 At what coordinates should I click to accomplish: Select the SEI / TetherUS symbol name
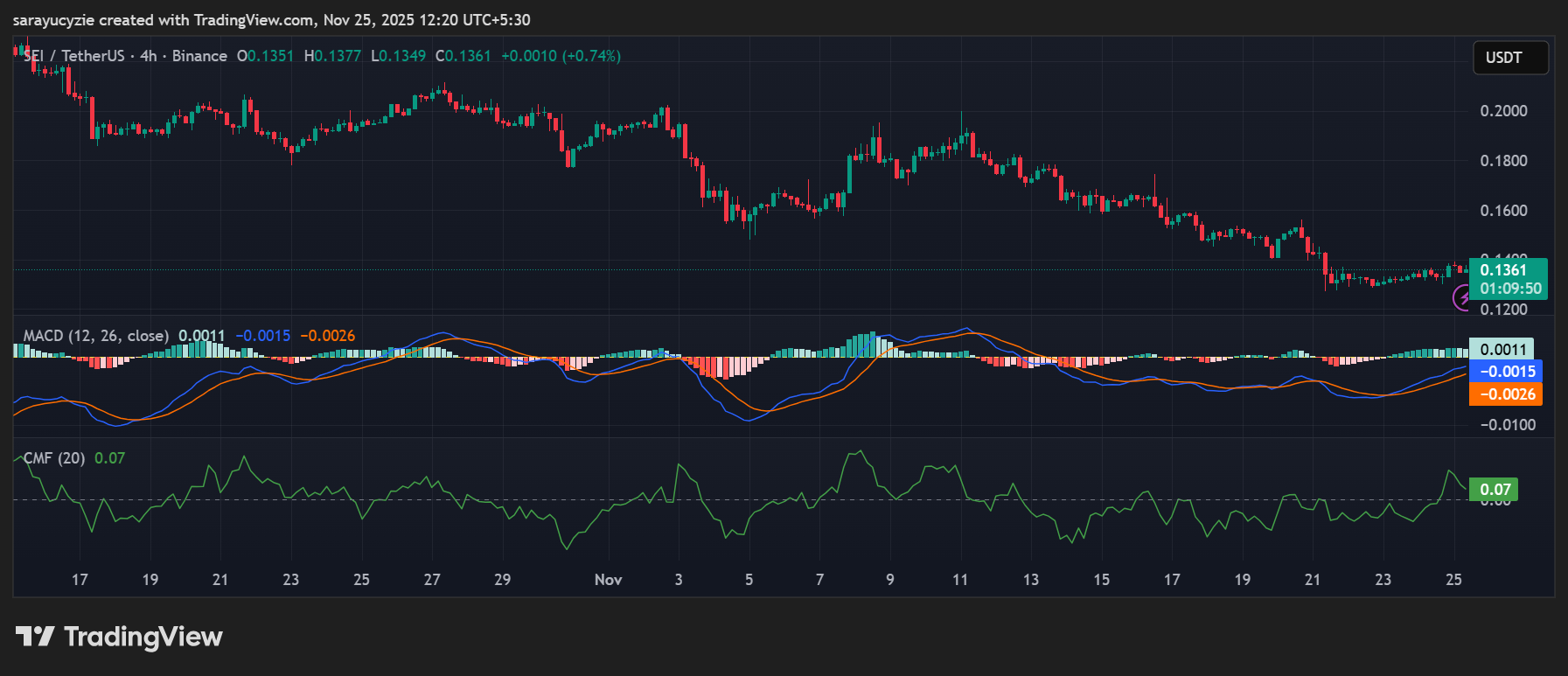tap(74, 56)
